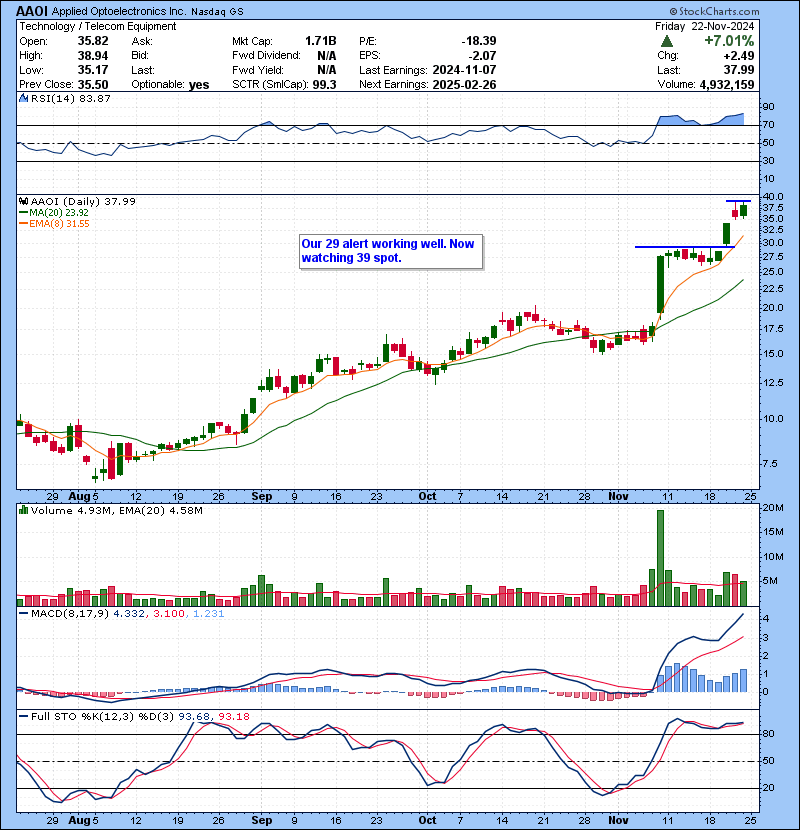
Task: Click the '29 alert working well' annotation box
Action: (x=391, y=251)
